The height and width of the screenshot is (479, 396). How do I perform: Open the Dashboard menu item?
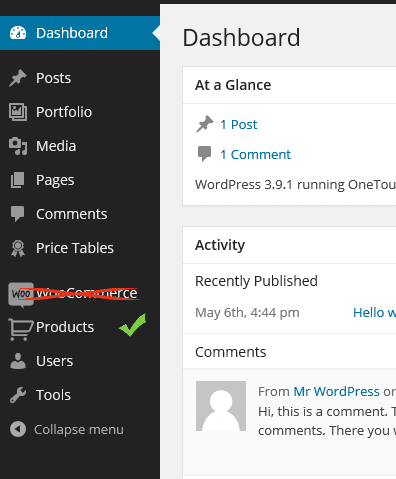pyautogui.click(x=80, y=33)
